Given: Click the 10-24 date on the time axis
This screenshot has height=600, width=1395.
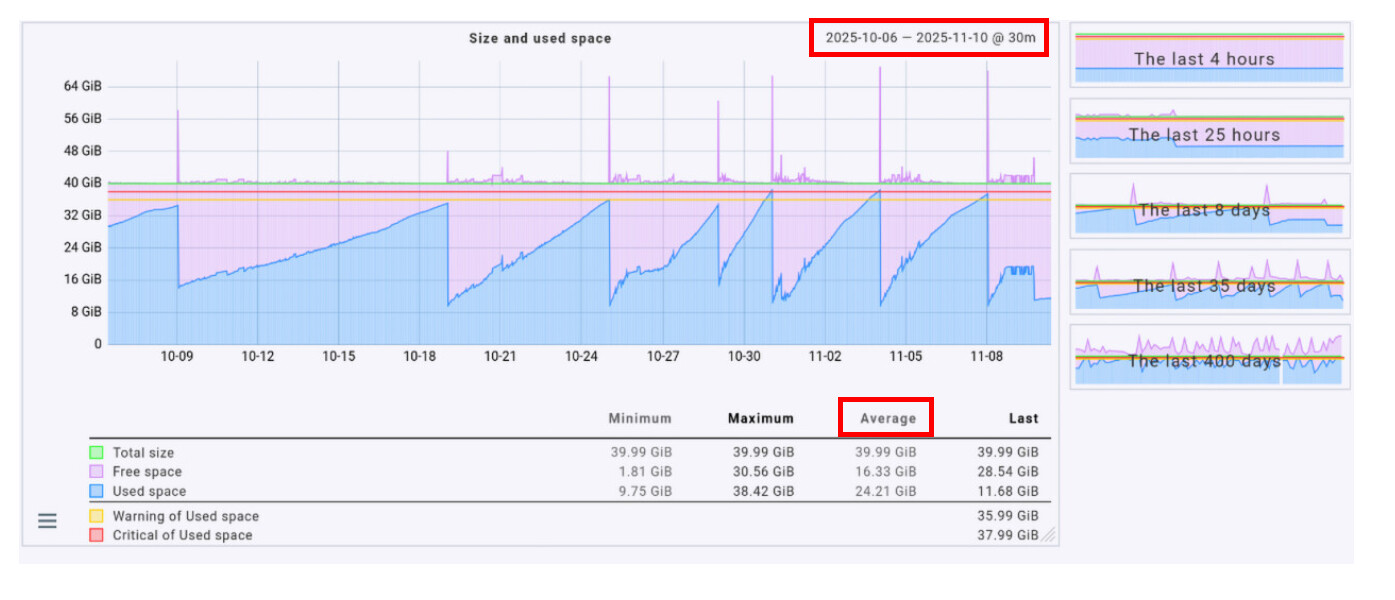Looking at the screenshot, I should (581, 357).
